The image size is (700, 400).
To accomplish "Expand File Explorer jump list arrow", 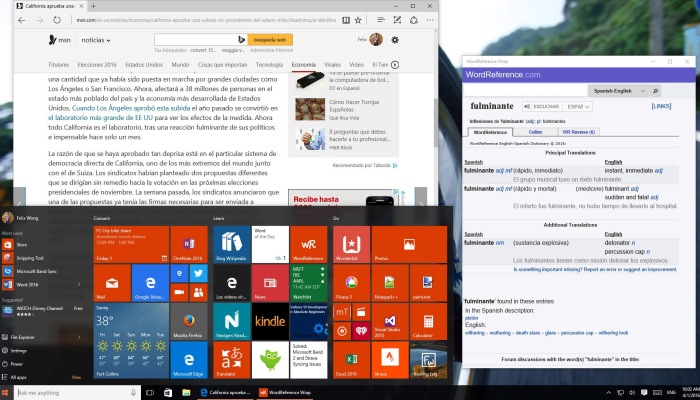I will tap(79, 337).
